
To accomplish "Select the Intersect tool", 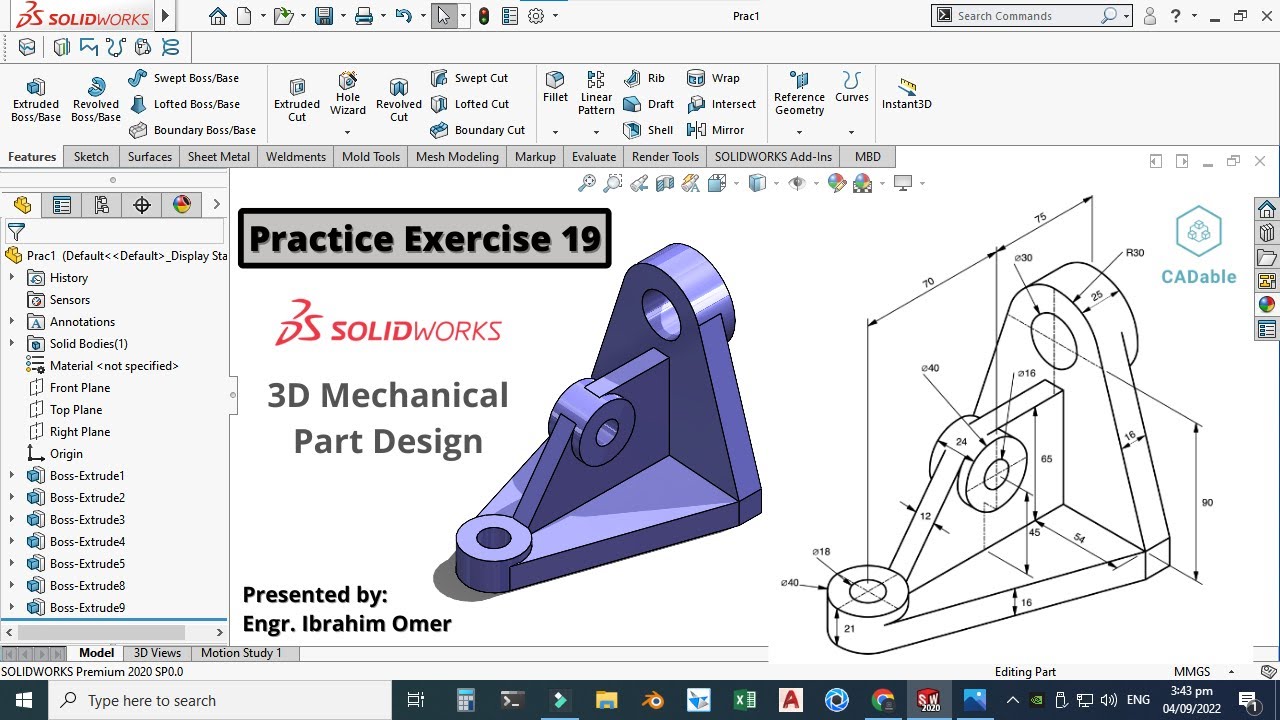I will (x=722, y=104).
